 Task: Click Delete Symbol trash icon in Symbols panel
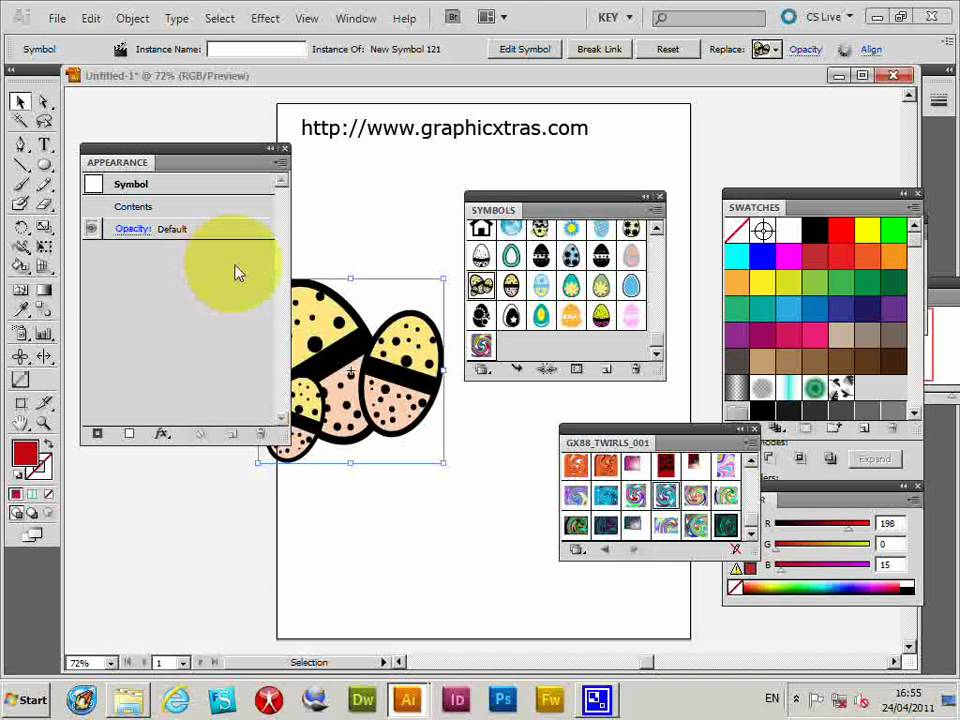(x=636, y=369)
